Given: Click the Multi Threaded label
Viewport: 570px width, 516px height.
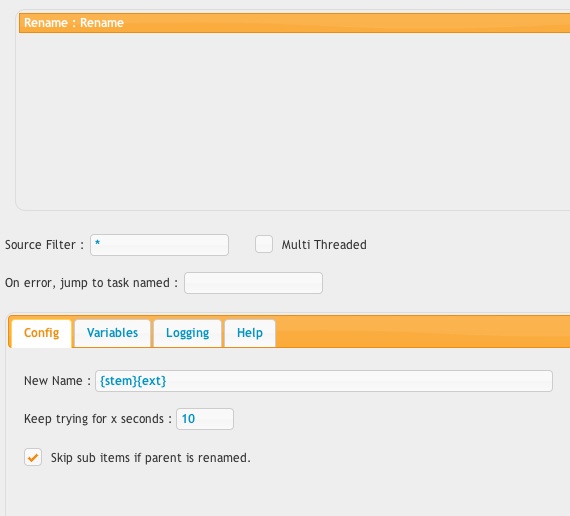Looking at the screenshot, I should (x=324, y=245).
